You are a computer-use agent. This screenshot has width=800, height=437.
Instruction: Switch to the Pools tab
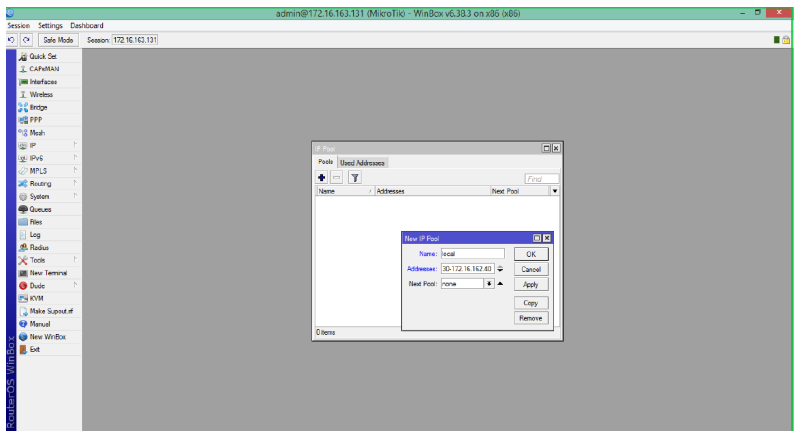tap(326, 162)
